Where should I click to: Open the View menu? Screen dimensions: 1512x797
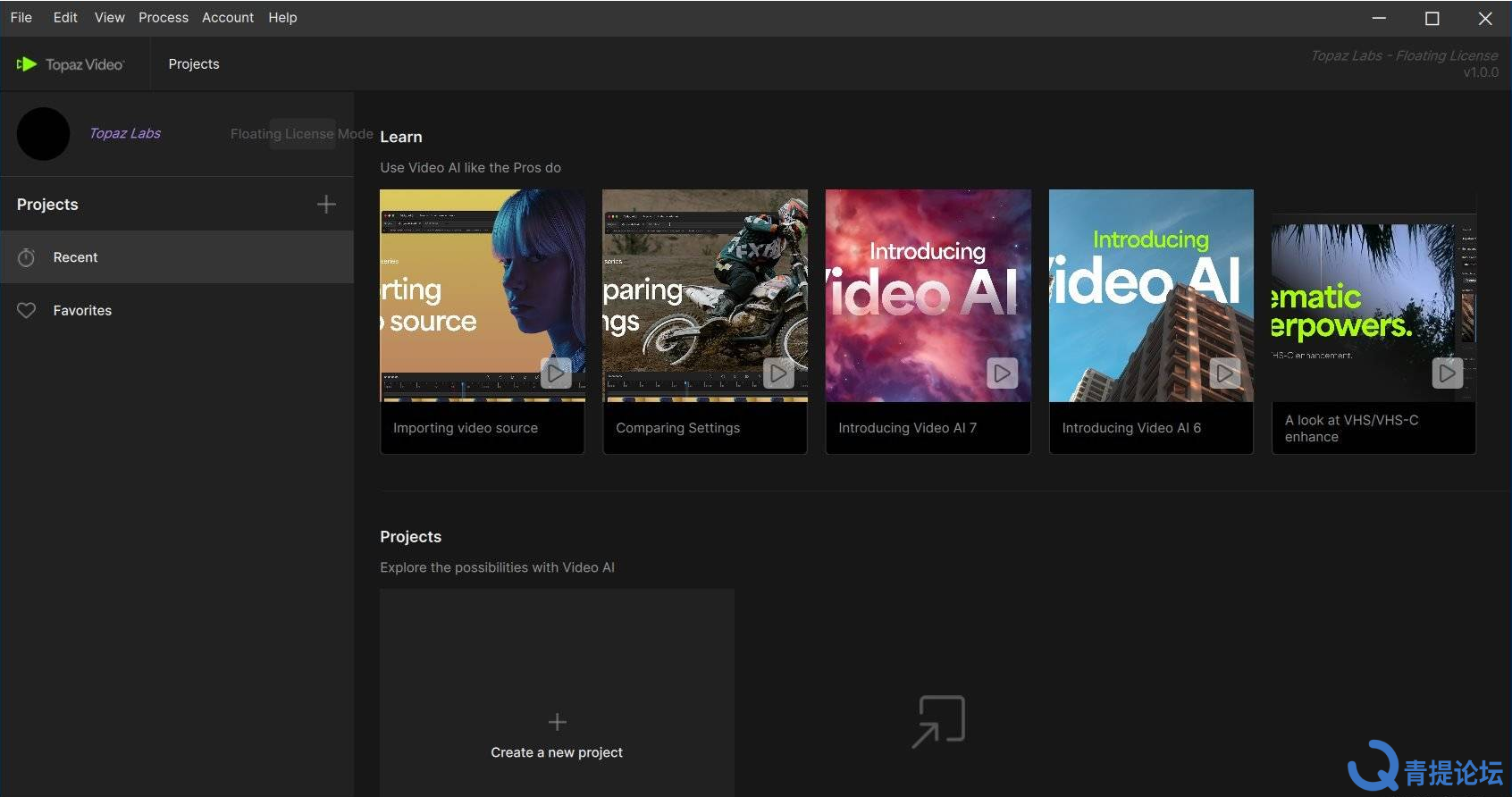point(109,18)
